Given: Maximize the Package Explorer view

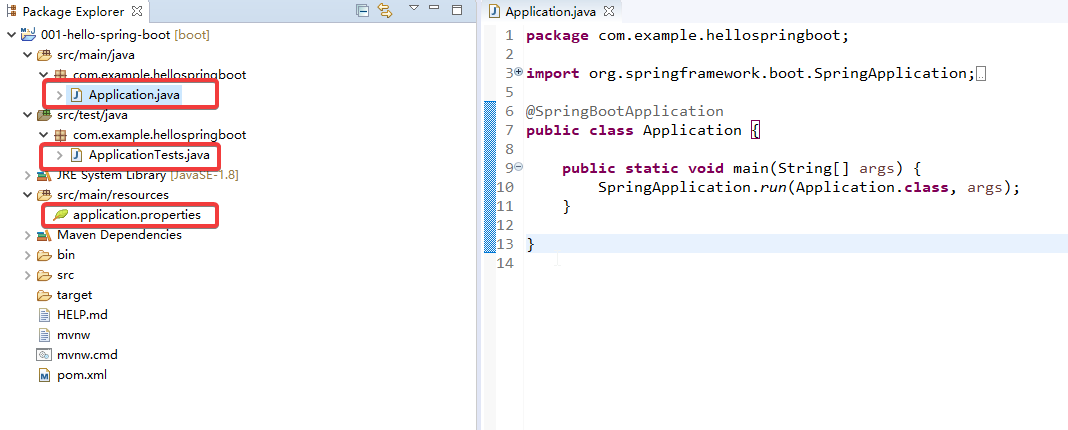Looking at the screenshot, I should pyautogui.click(x=457, y=10).
